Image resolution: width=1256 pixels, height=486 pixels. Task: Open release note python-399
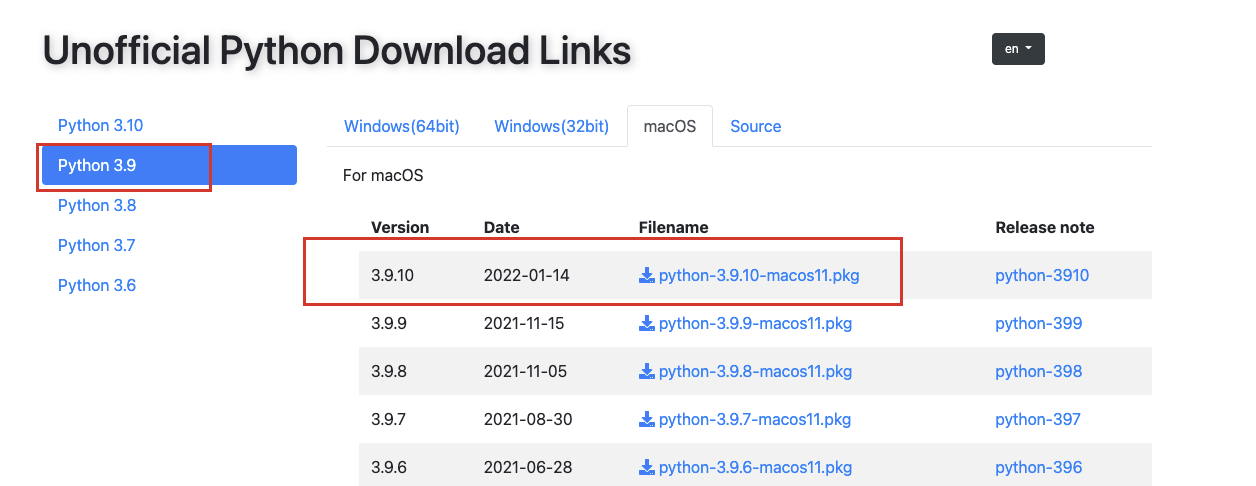[1038, 323]
